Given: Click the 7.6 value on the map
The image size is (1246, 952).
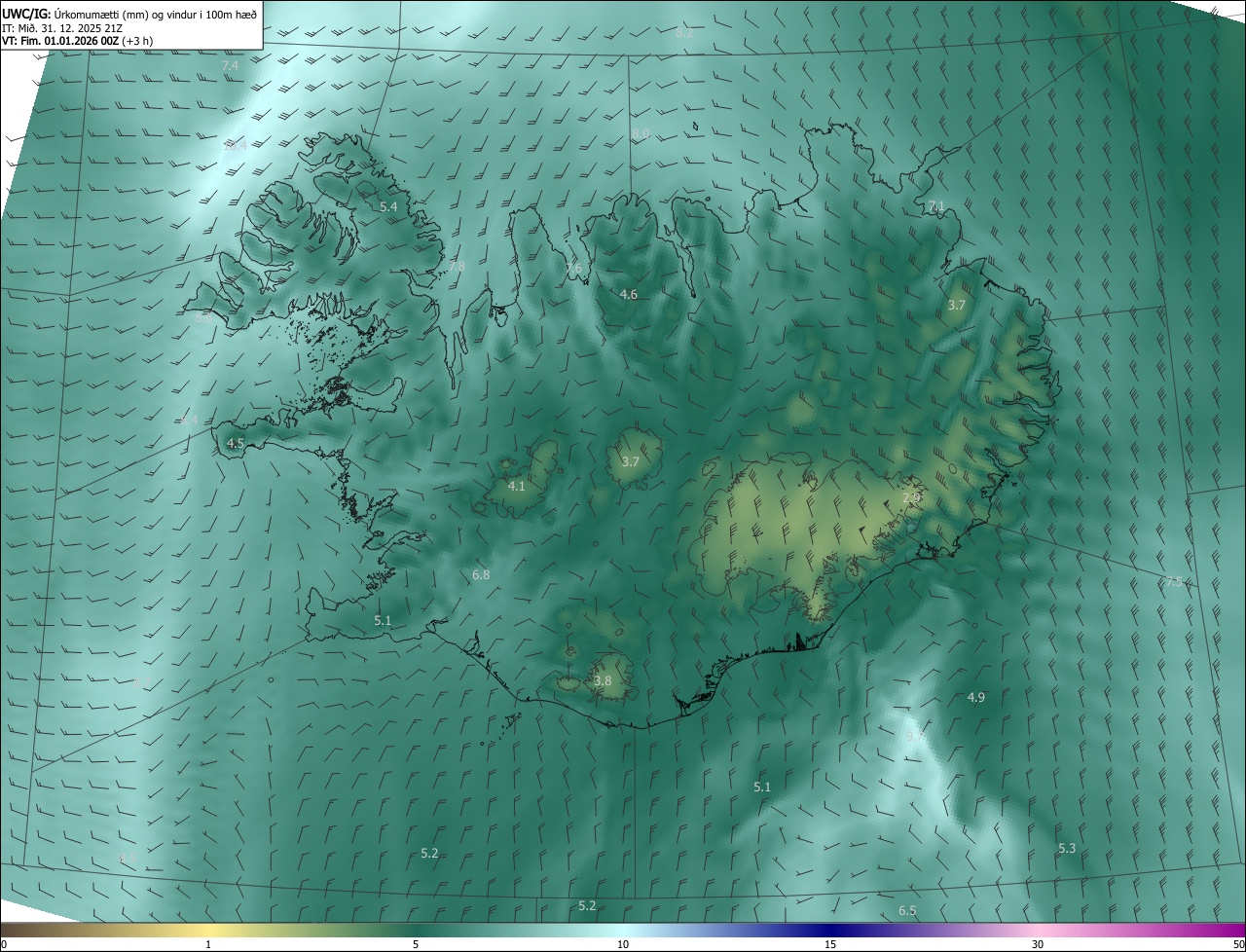Looking at the screenshot, I should (573, 269).
